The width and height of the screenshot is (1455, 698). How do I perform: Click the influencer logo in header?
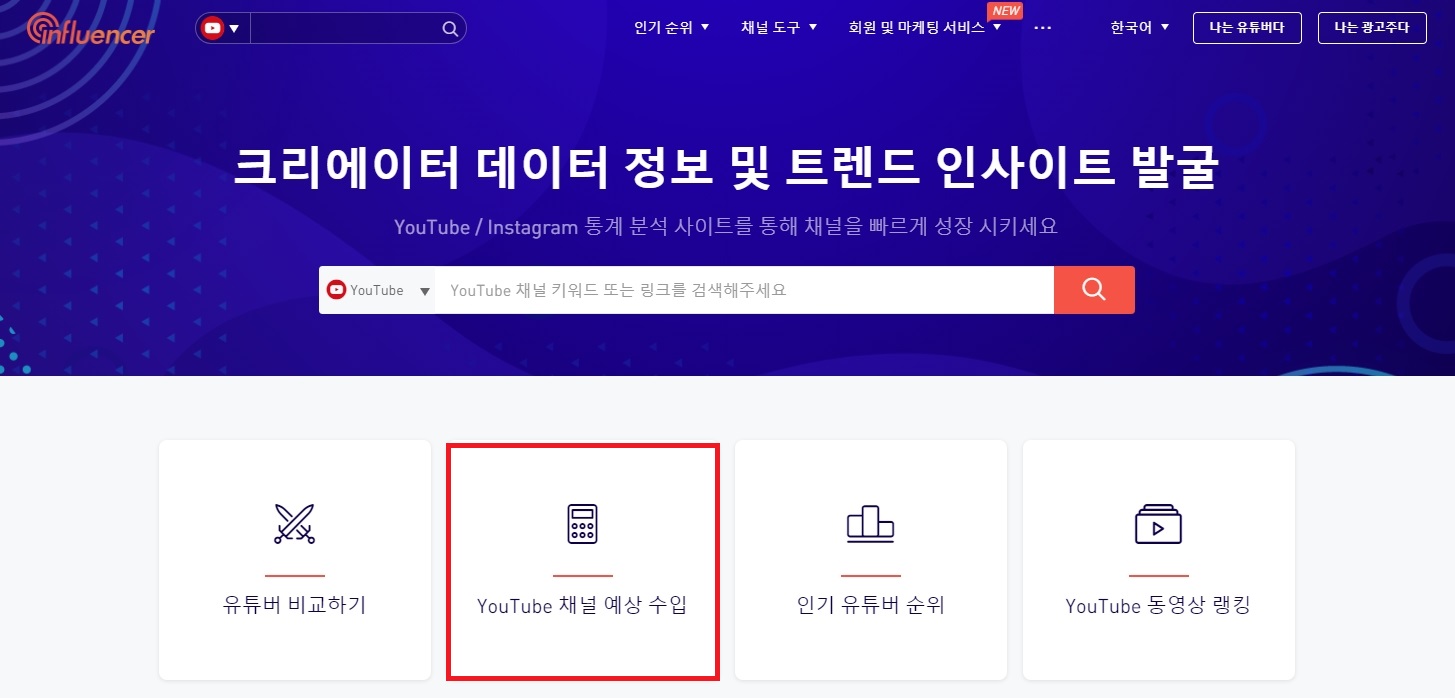91,29
